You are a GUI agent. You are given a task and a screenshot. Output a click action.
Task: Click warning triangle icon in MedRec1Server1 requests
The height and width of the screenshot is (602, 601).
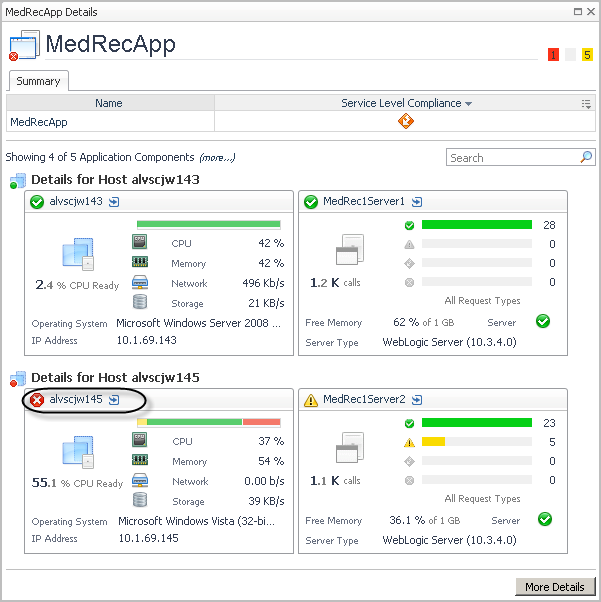(409, 244)
